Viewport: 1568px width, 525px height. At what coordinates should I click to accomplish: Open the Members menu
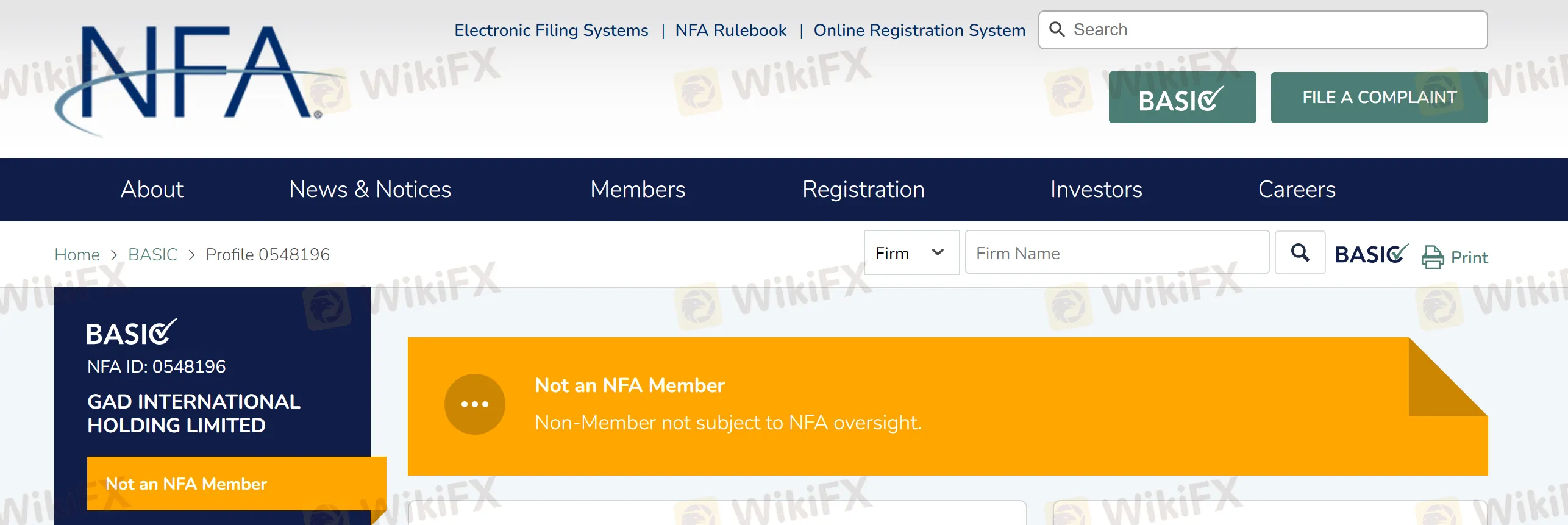638,190
